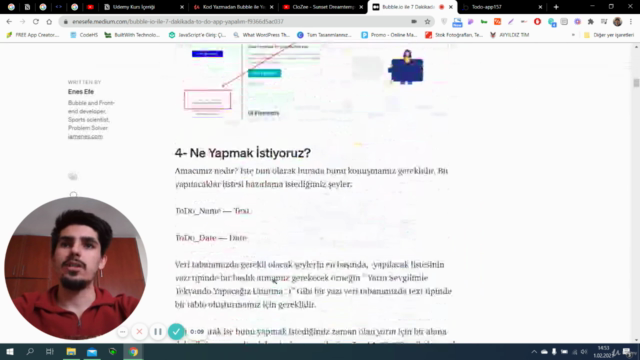The height and width of the screenshot is (360, 640).
Task: Bookmark this page with the star icon
Action: point(427,22)
